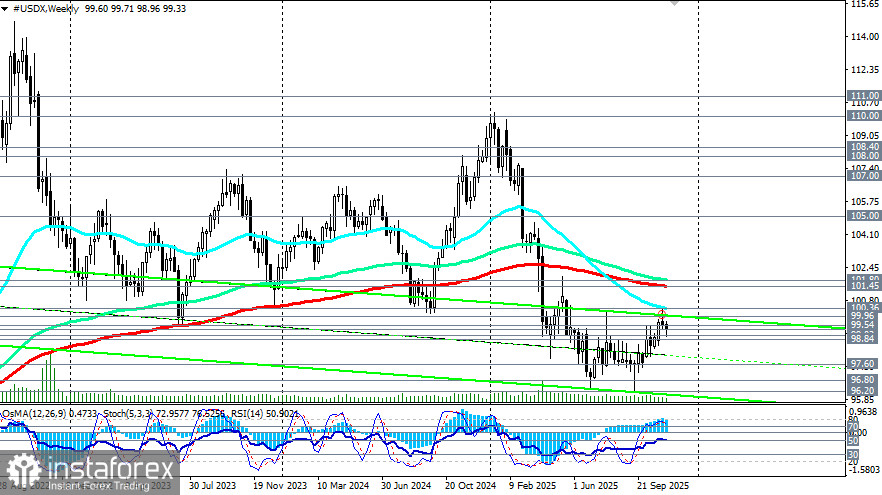Click the #USDX,Weekly chart title text

(x=46, y=8)
